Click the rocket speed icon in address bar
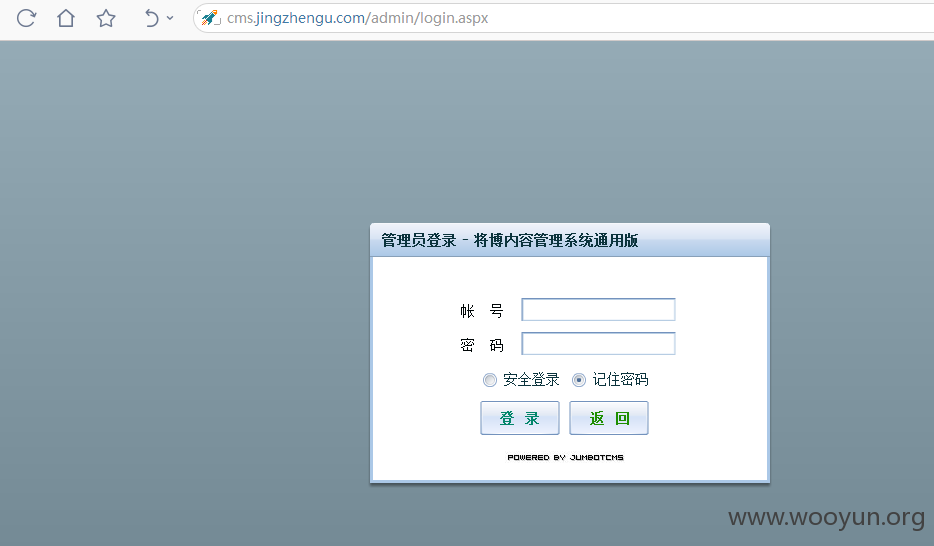934x546 pixels. coord(210,18)
